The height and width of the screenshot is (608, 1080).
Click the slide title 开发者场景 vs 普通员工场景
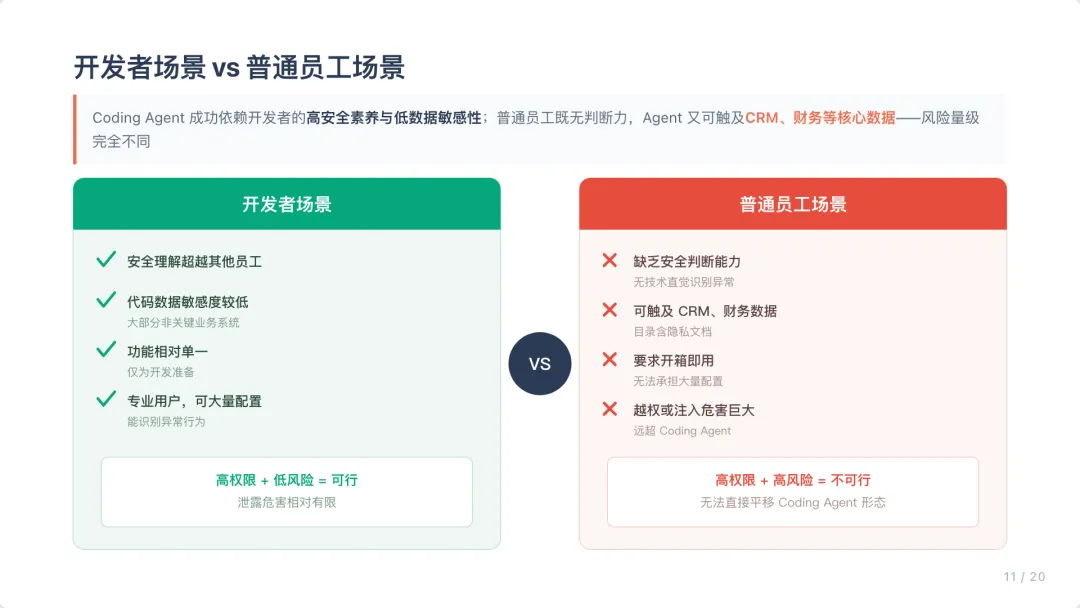coord(239,67)
